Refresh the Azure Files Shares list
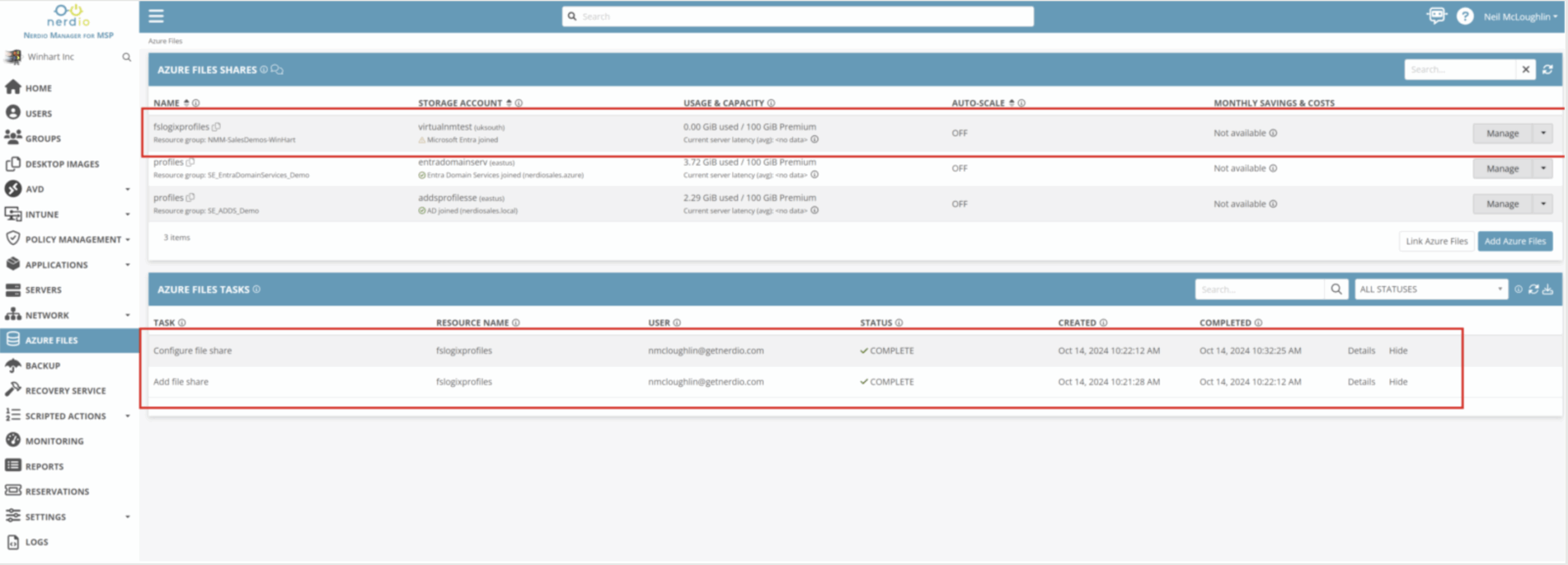 pos(1548,70)
